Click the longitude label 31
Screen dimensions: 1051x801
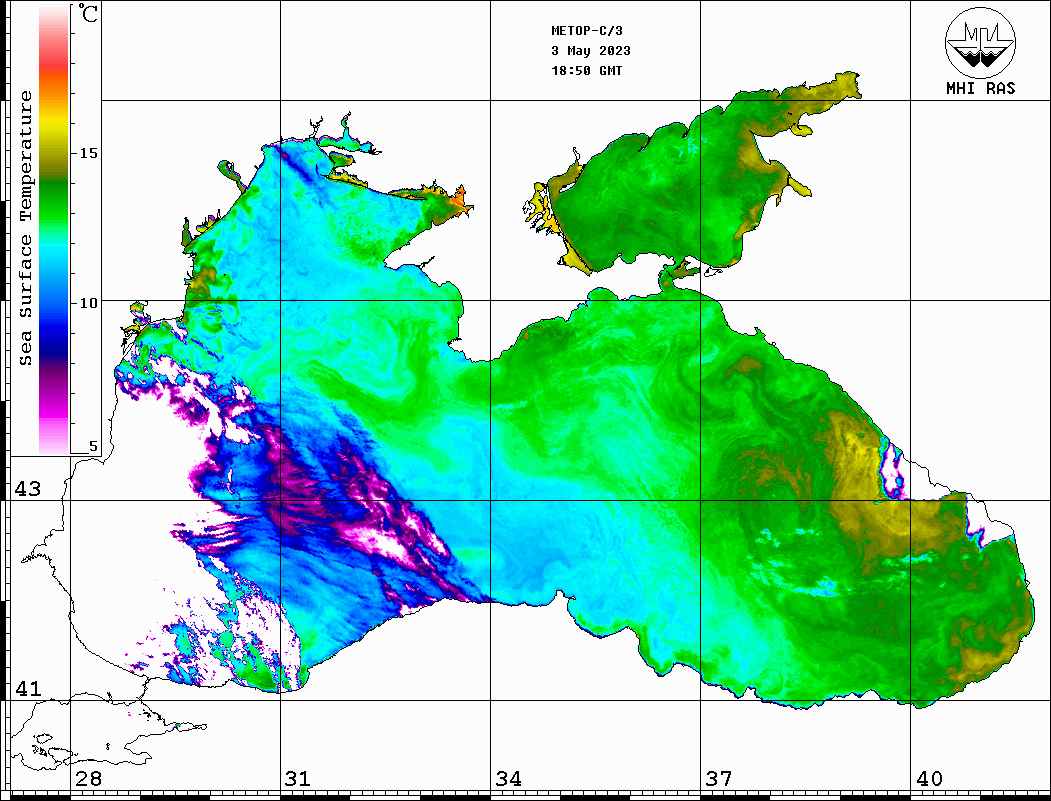[x=298, y=779]
